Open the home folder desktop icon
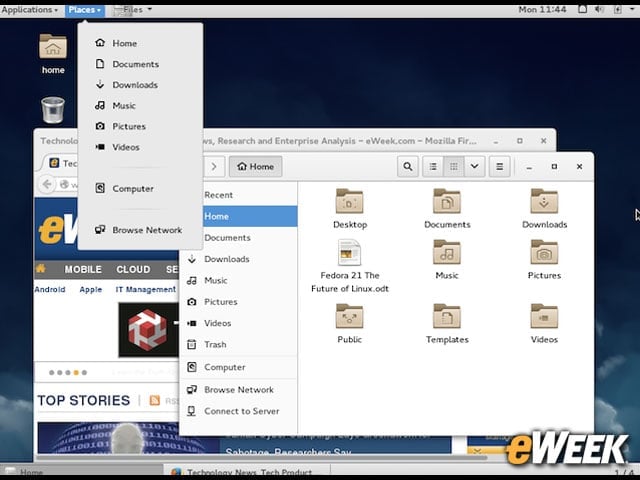 (53, 55)
